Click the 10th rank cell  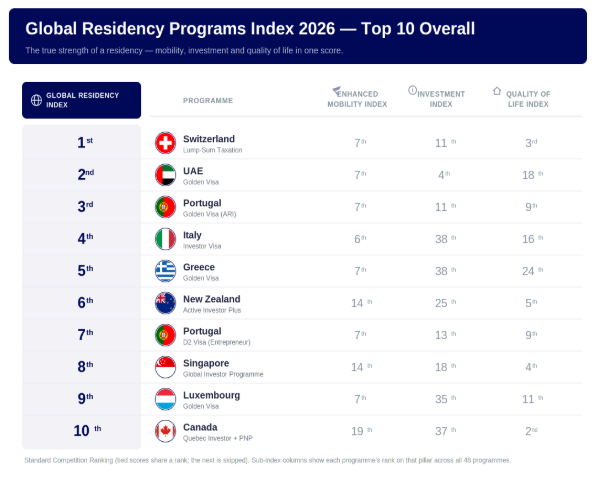[x=81, y=431]
